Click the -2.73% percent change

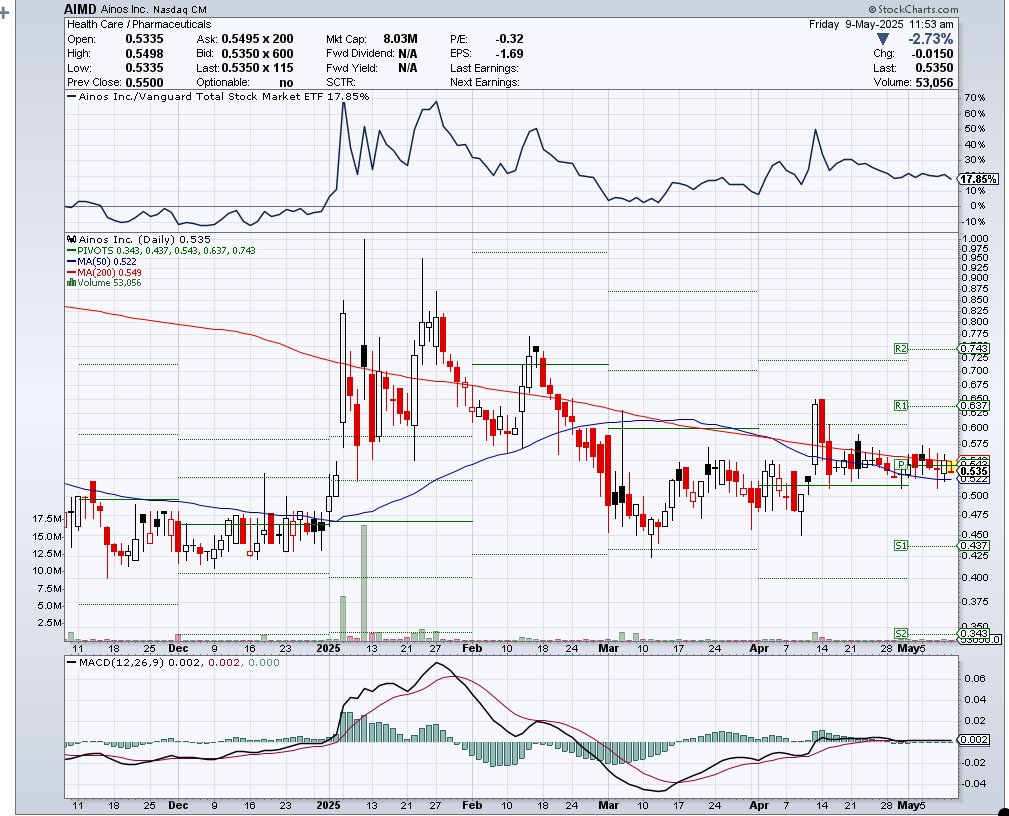click(930, 39)
